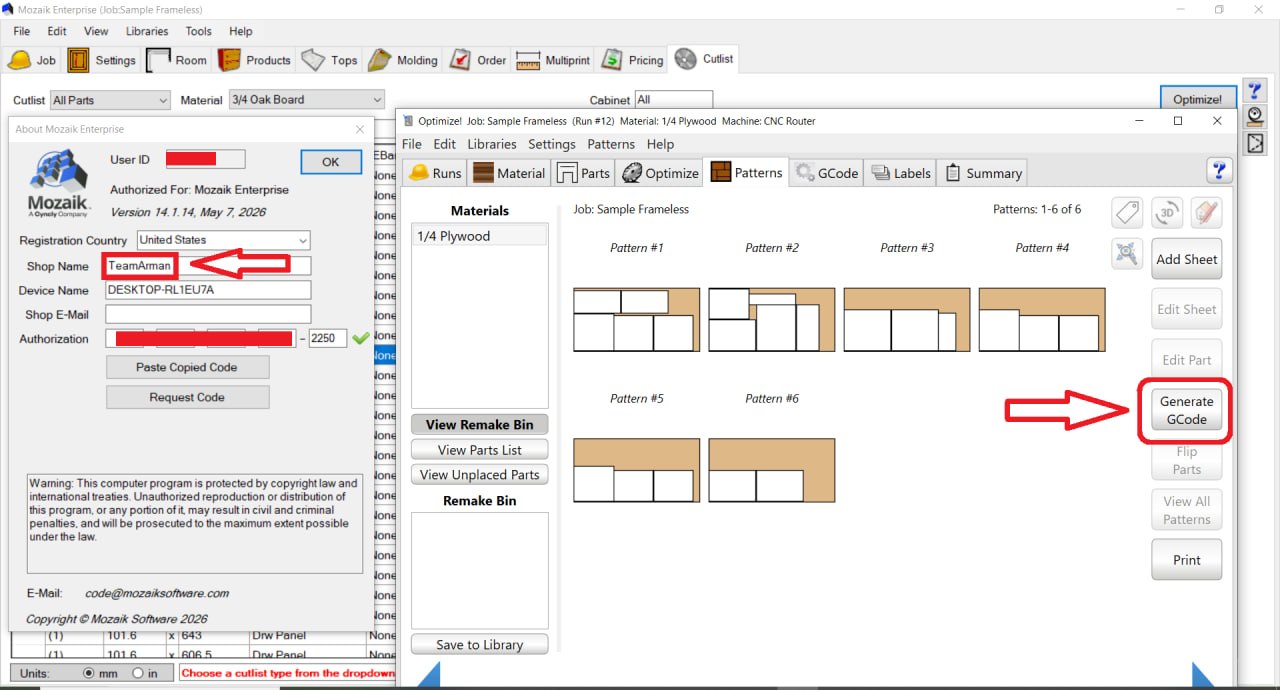Click the zoom magnifier icon left of Add Sheet
Screen dimensions: 1280x690
(x=1128, y=254)
